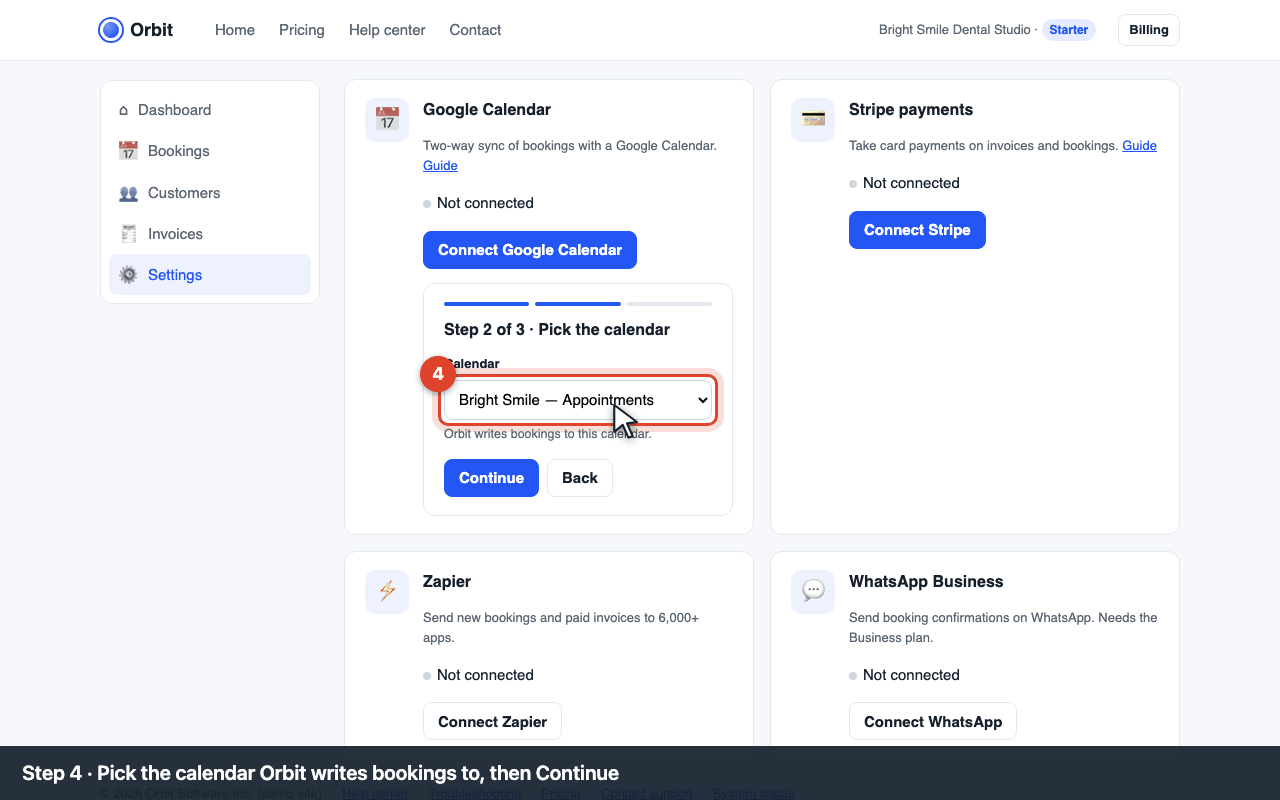The image size is (1280, 800).
Task: Click the Zapier lightning bolt icon
Action: pos(387,592)
